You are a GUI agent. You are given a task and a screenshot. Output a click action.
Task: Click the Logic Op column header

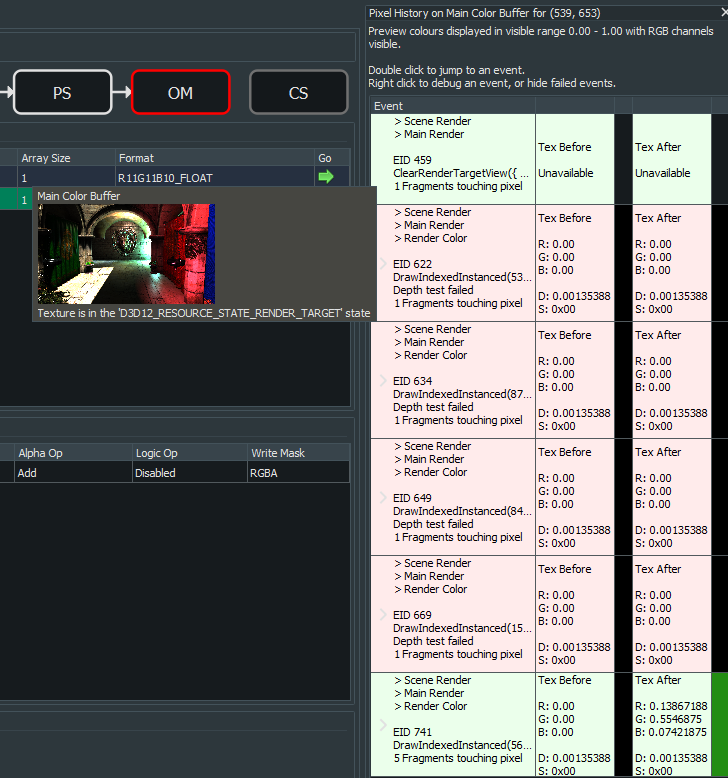(190, 453)
